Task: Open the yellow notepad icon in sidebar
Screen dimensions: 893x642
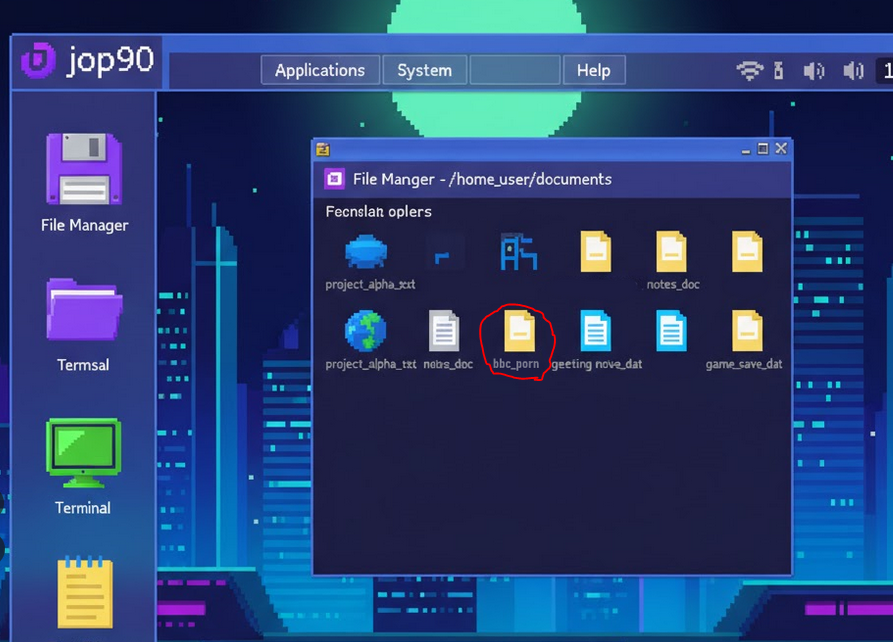Action: (85, 592)
